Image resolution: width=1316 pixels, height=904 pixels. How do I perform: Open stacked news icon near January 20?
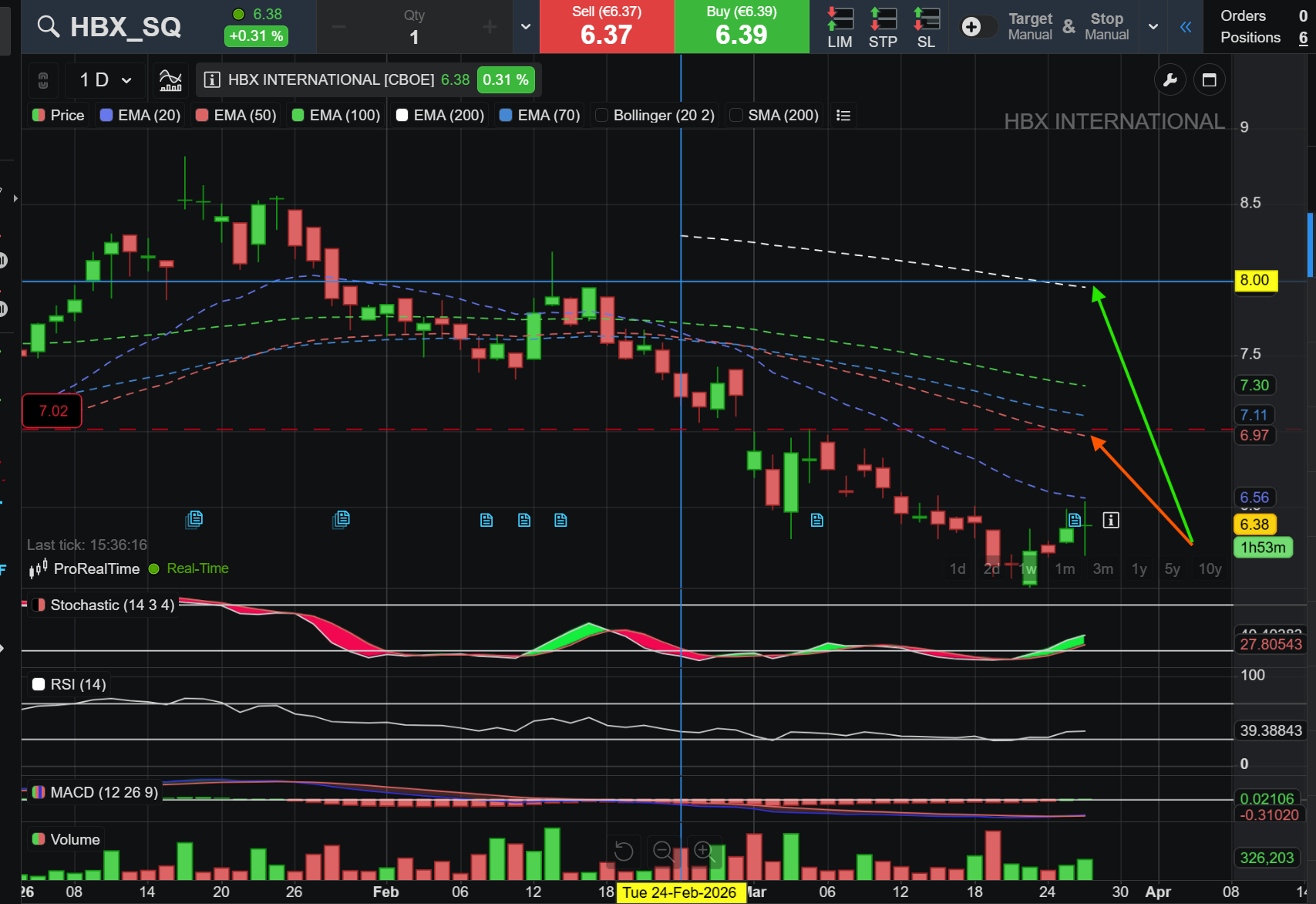point(194,519)
